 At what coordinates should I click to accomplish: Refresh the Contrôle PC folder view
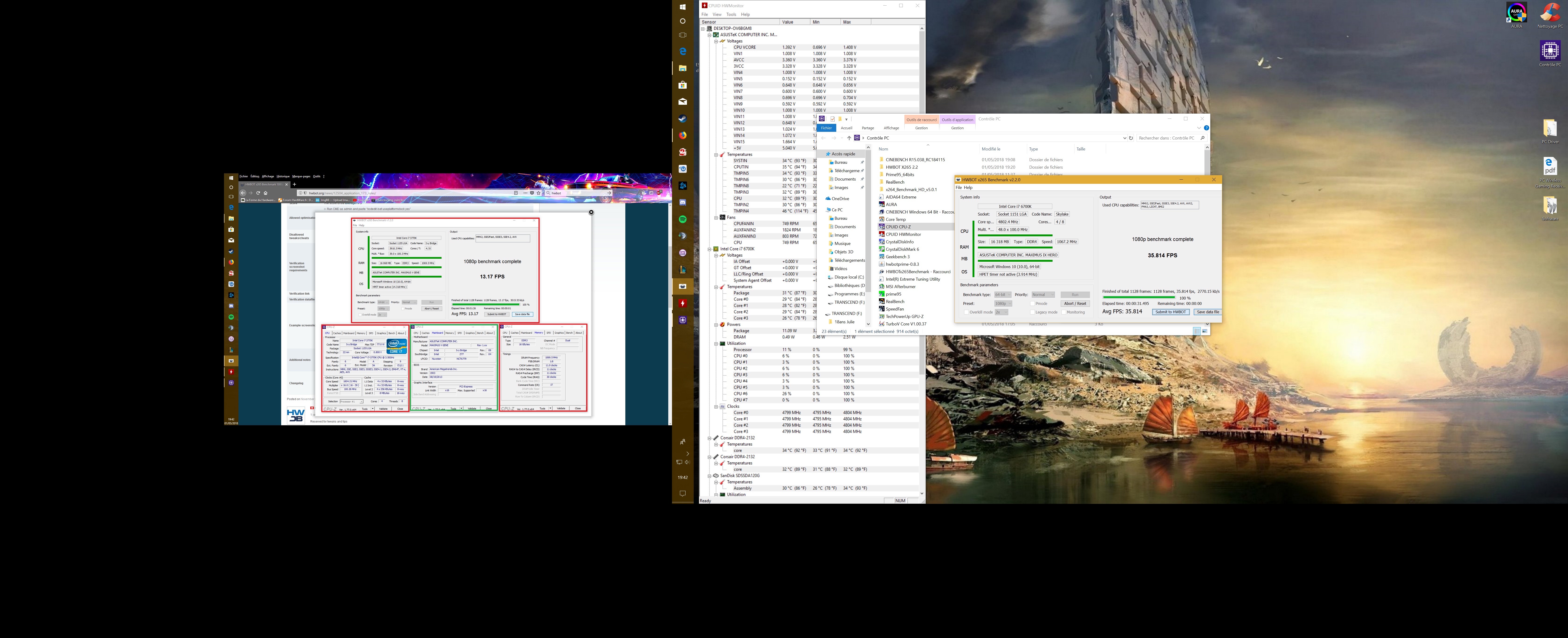pyautogui.click(x=1131, y=138)
